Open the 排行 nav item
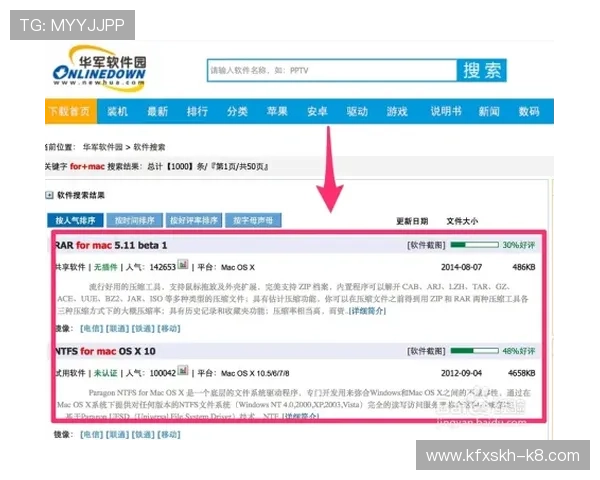Image resolution: width=600 pixels, height=480 pixels. [197, 111]
